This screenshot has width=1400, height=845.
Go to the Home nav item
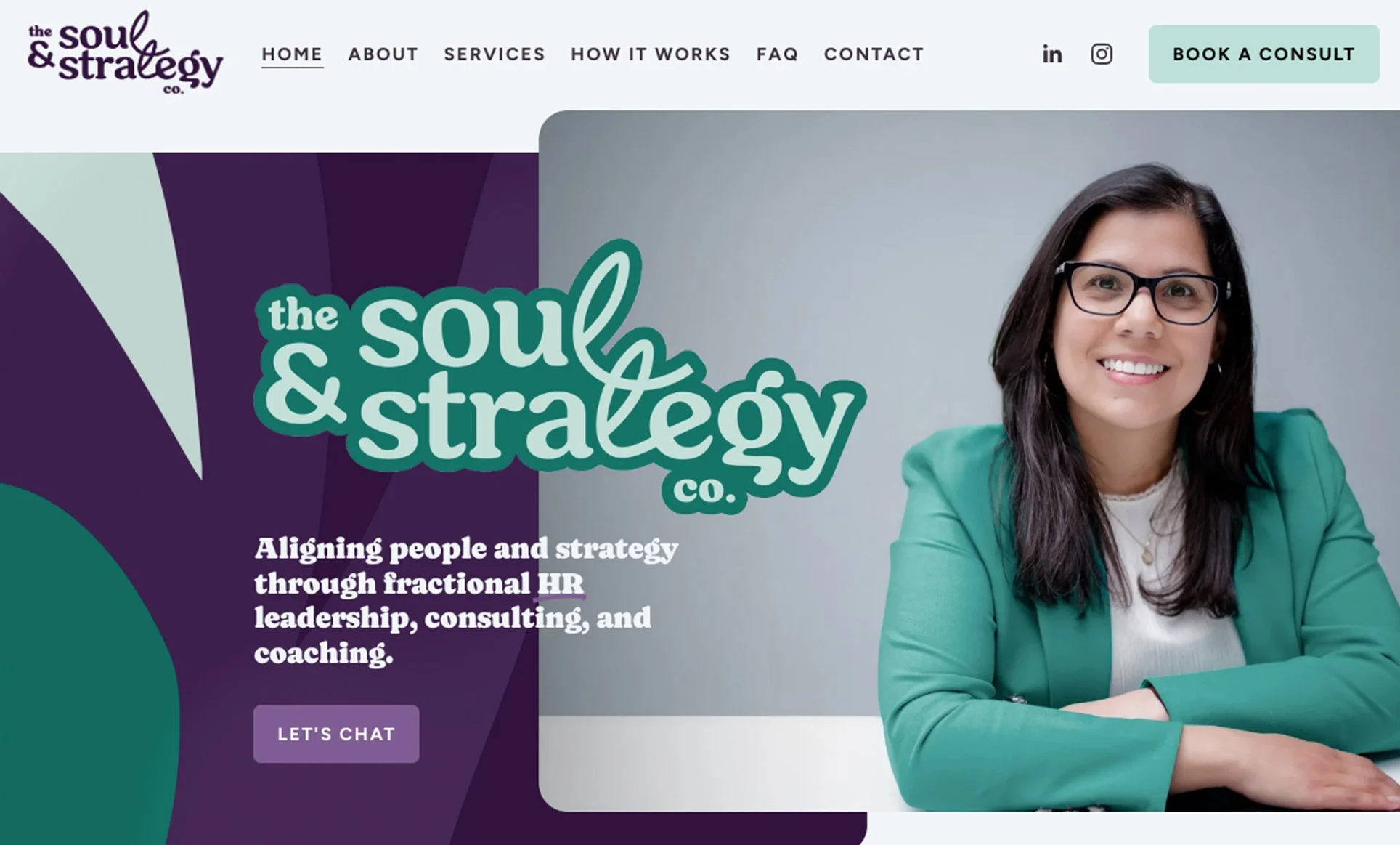click(292, 54)
